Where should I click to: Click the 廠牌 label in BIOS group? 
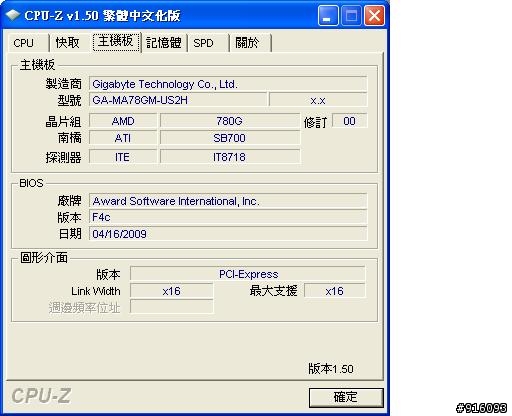pos(69,201)
